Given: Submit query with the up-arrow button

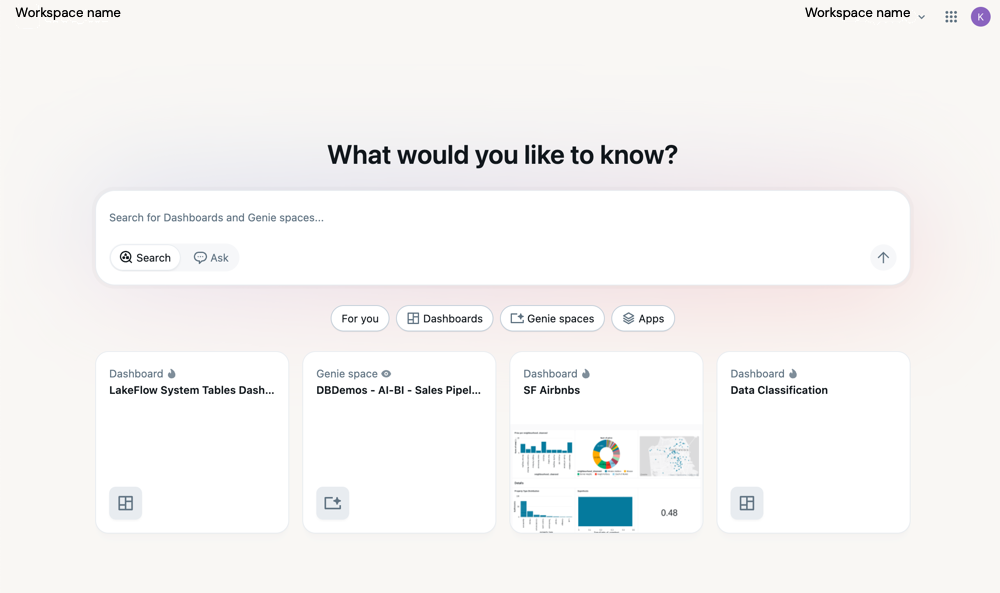Looking at the screenshot, I should (883, 258).
